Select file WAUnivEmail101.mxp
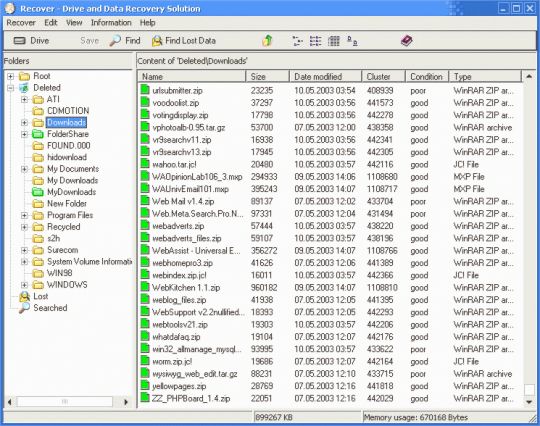This screenshot has height=426, width=540. coord(190,189)
